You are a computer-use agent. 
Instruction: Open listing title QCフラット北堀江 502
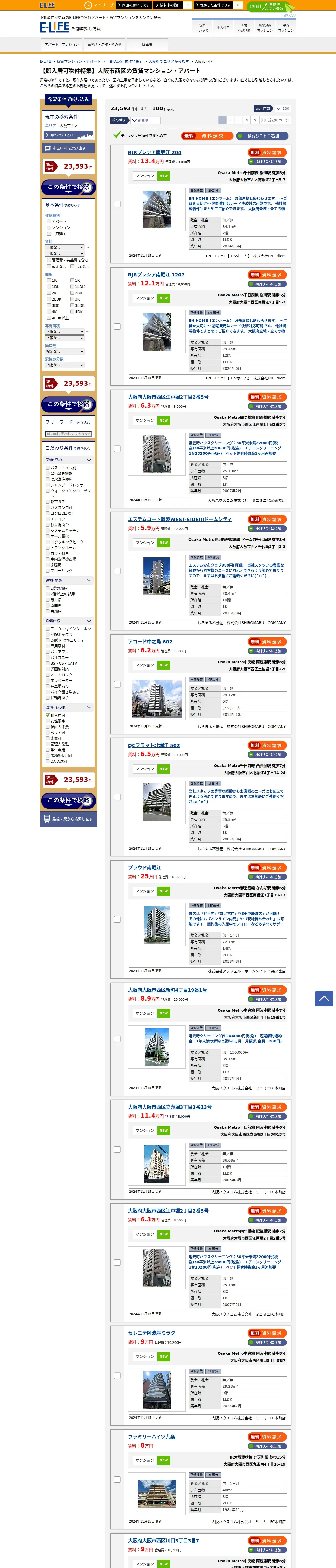154,745
